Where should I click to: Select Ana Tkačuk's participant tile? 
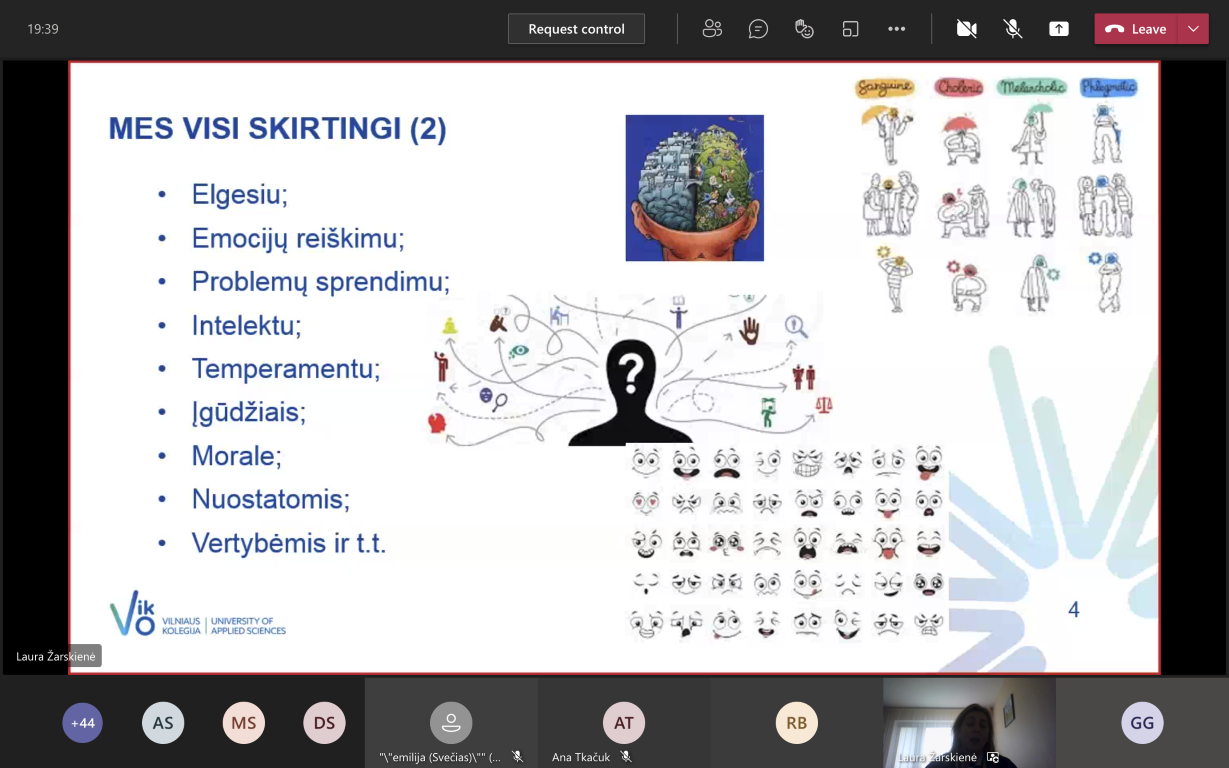[623, 723]
